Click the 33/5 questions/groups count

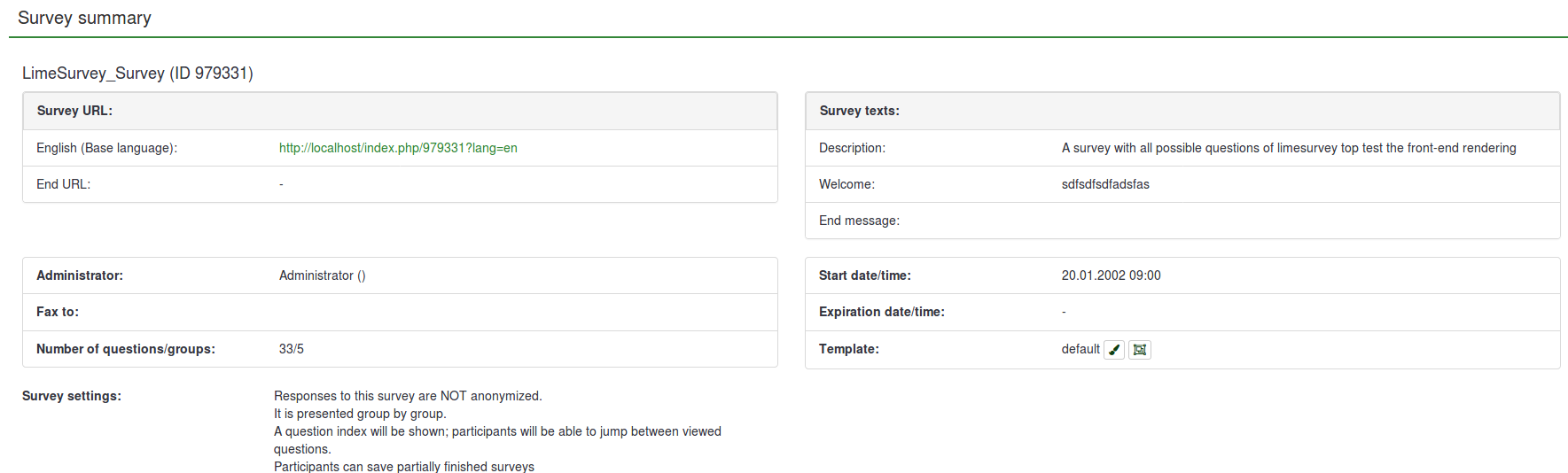tap(291, 349)
